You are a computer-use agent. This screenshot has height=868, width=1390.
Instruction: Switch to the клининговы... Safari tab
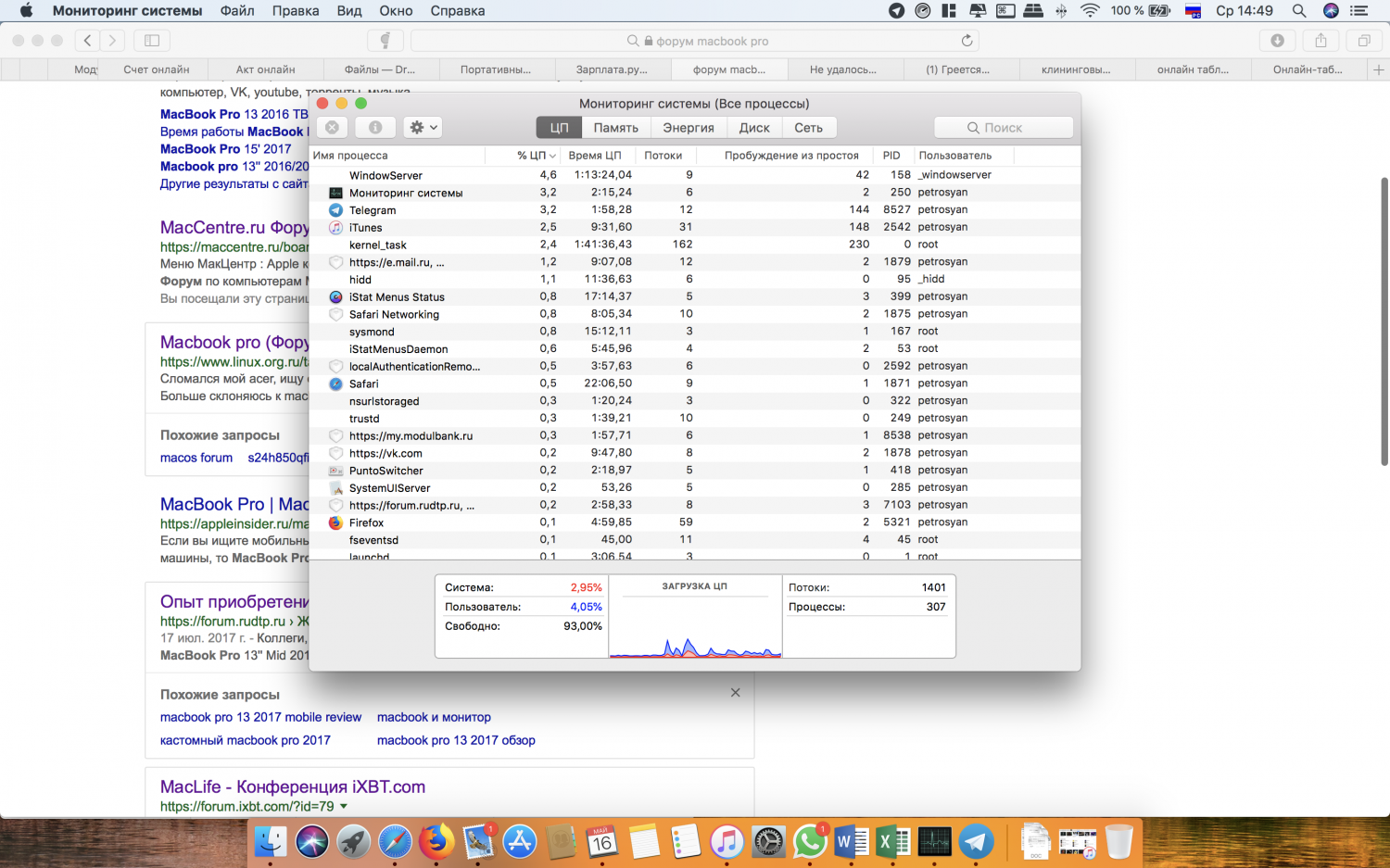click(x=1076, y=69)
